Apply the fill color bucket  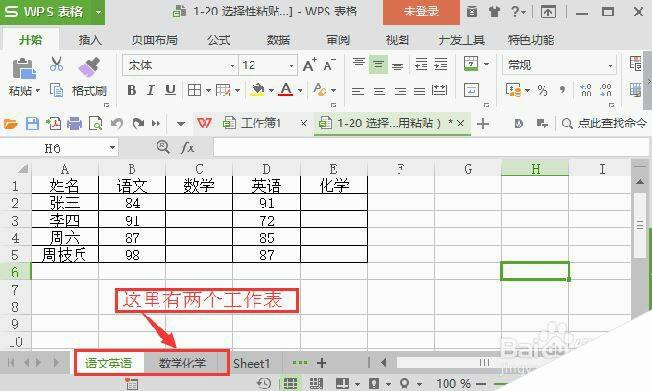[x=257, y=90]
